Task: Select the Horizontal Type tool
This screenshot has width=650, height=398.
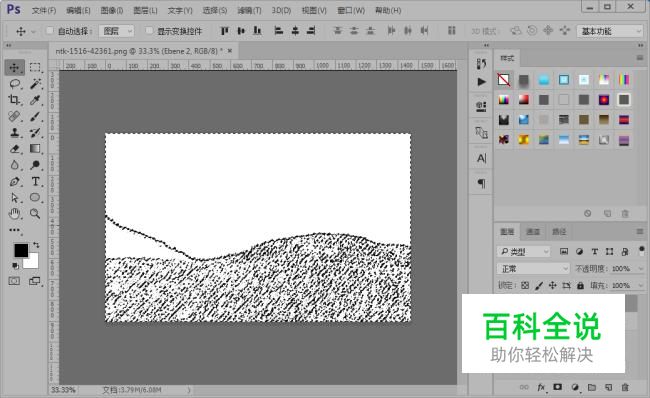Action: [x=36, y=182]
